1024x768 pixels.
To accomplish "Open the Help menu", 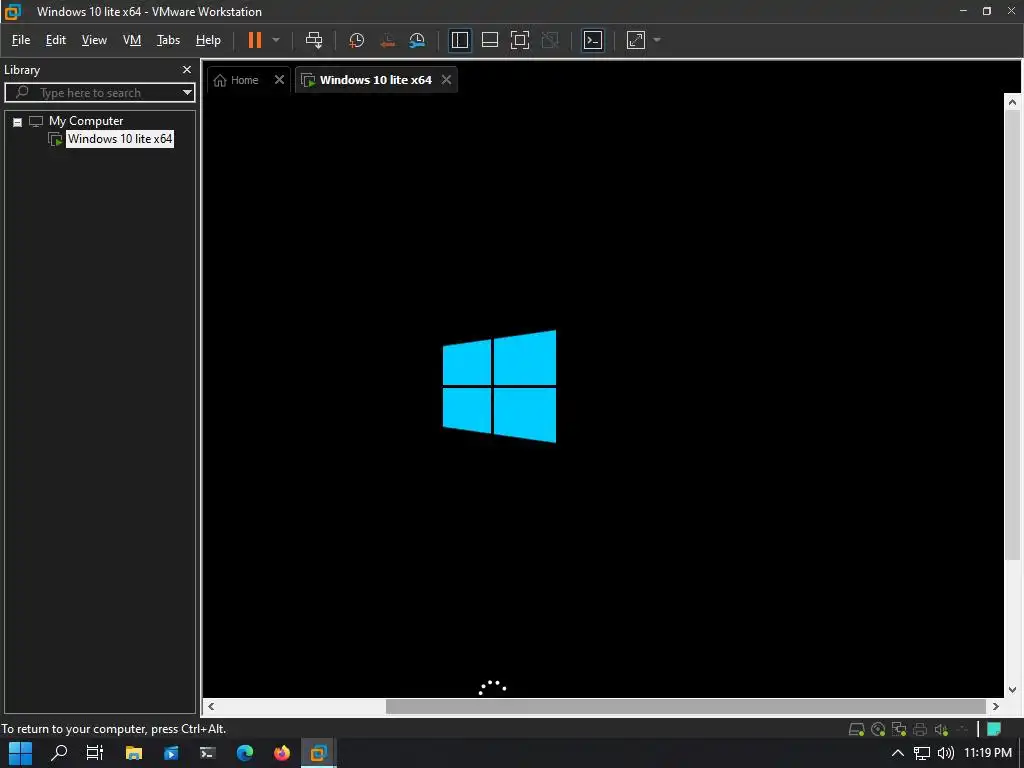I will pyautogui.click(x=208, y=40).
